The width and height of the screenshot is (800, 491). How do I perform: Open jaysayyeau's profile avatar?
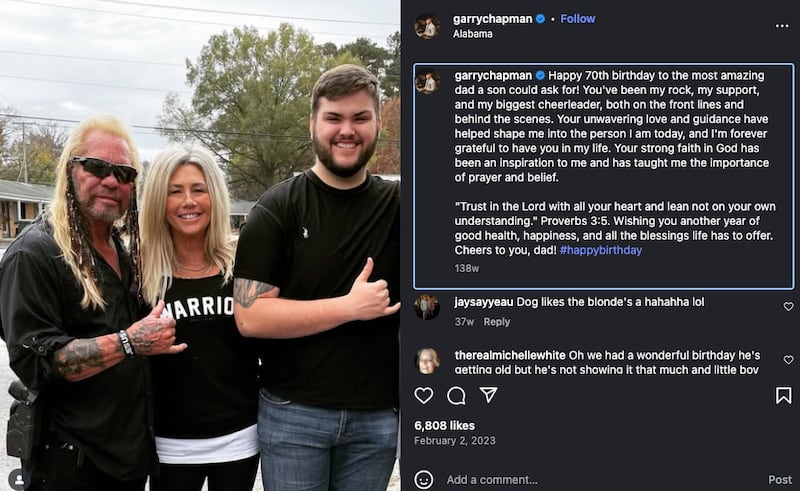pos(427,307)
